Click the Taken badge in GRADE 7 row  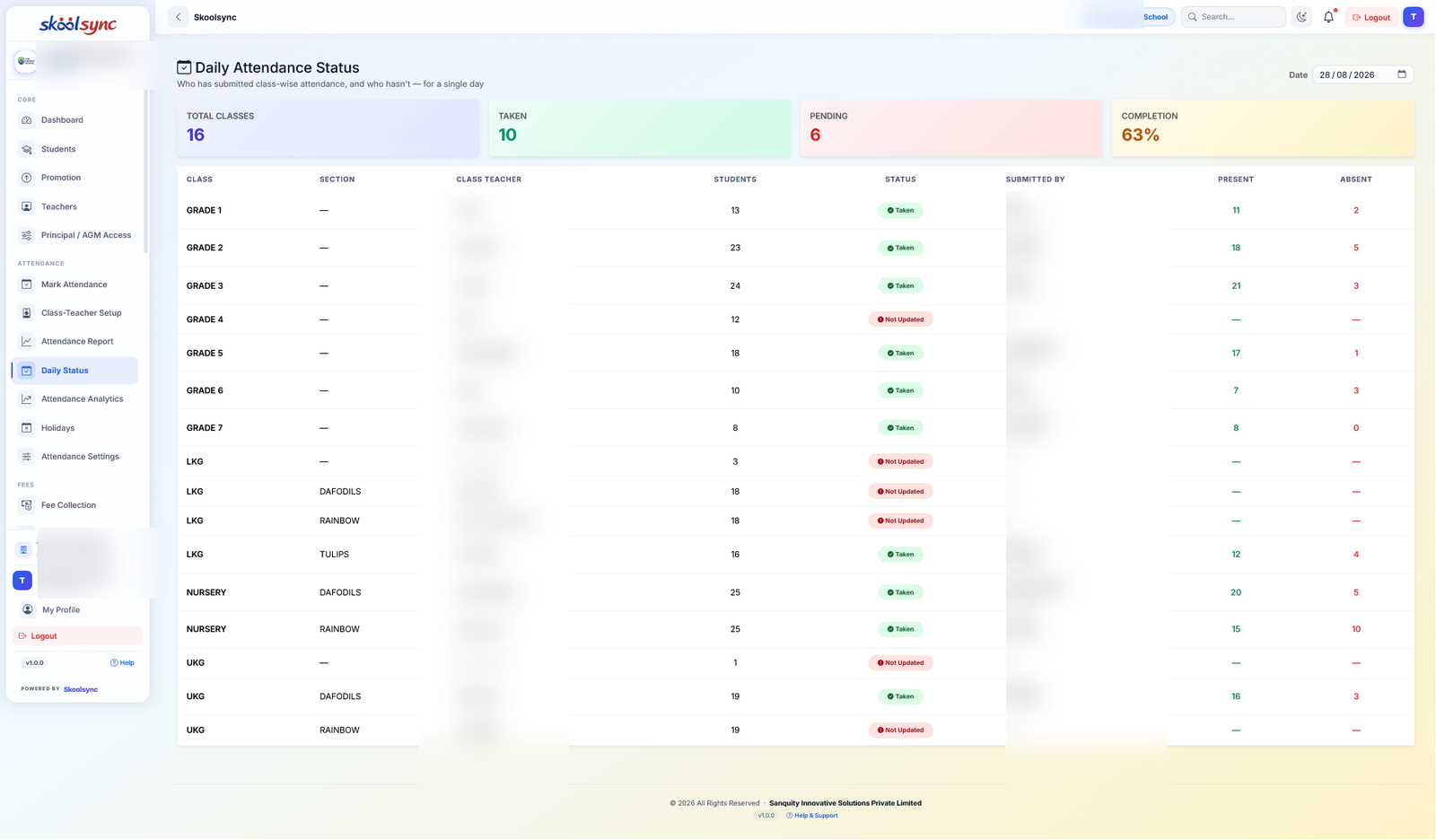[900, 428]
